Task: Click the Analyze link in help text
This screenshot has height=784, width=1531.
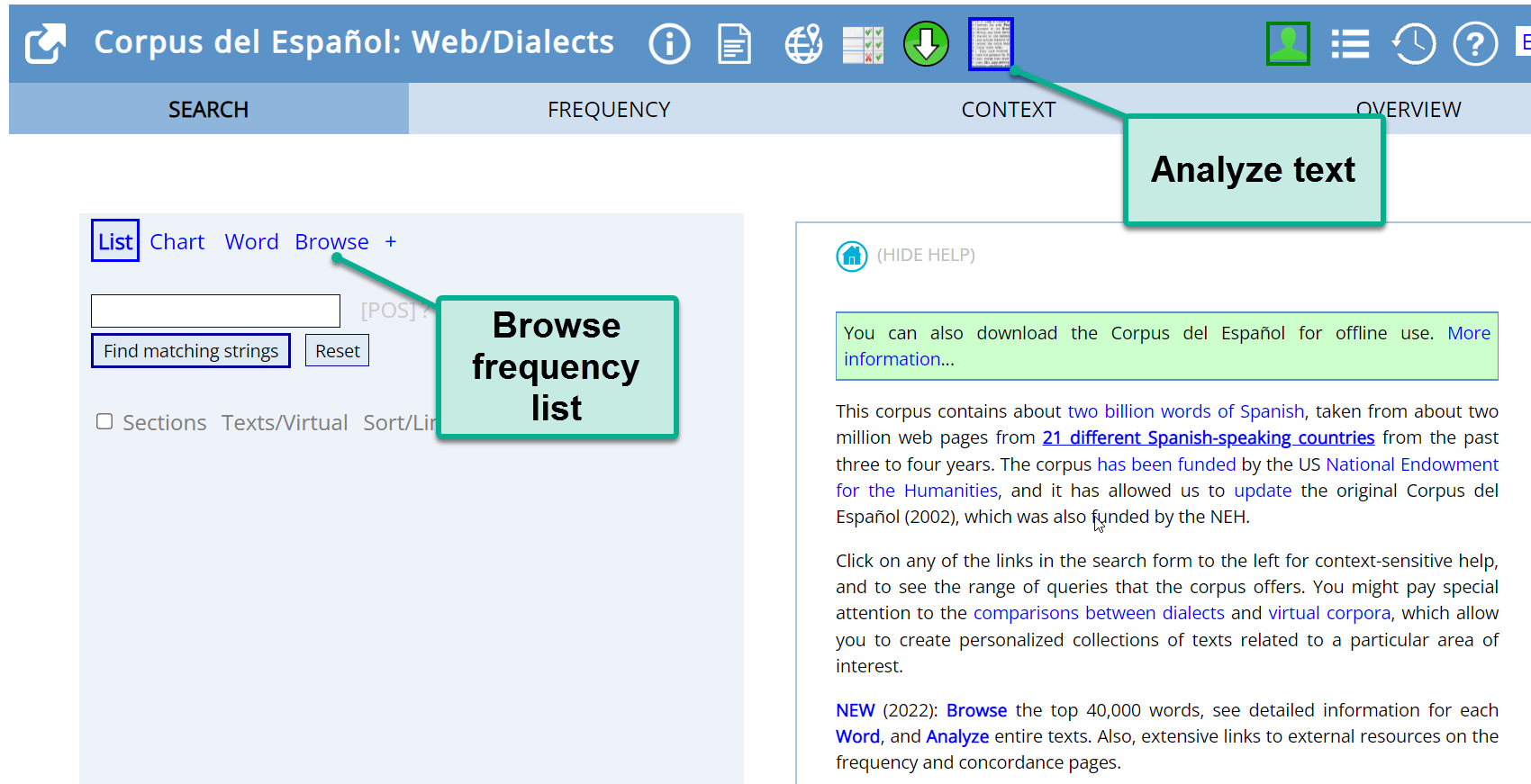Action: click(957, 736)
